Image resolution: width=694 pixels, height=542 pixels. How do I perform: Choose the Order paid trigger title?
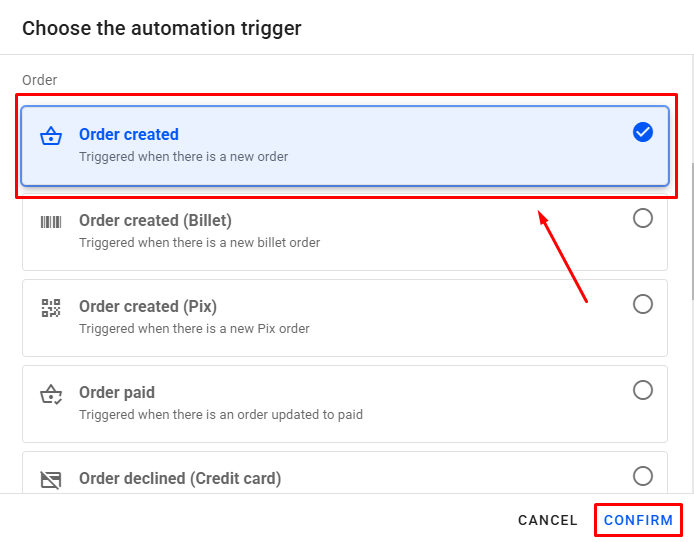(117, 393)
